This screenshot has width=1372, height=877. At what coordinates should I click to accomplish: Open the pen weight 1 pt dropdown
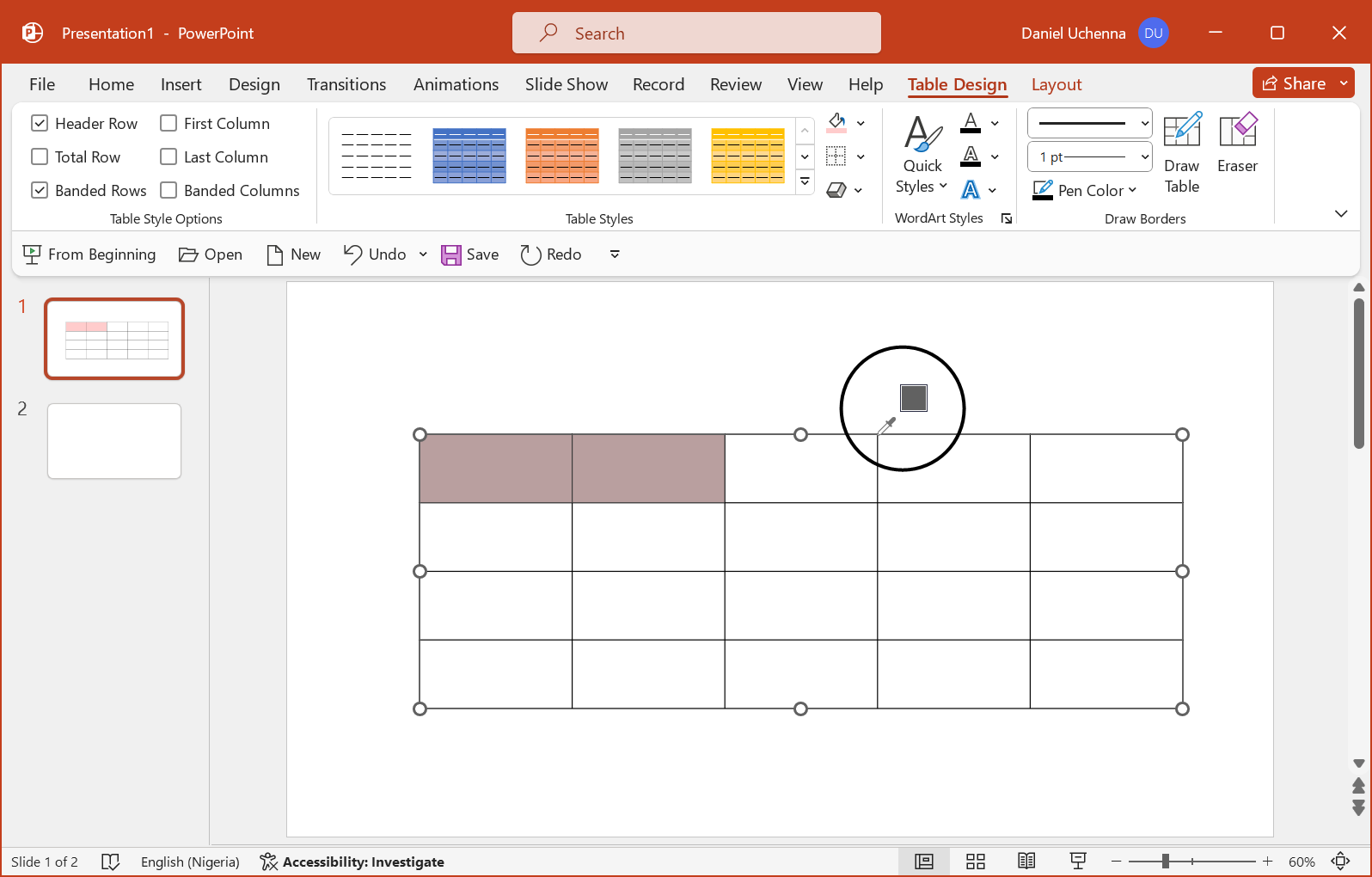(x=1089, y=157)
